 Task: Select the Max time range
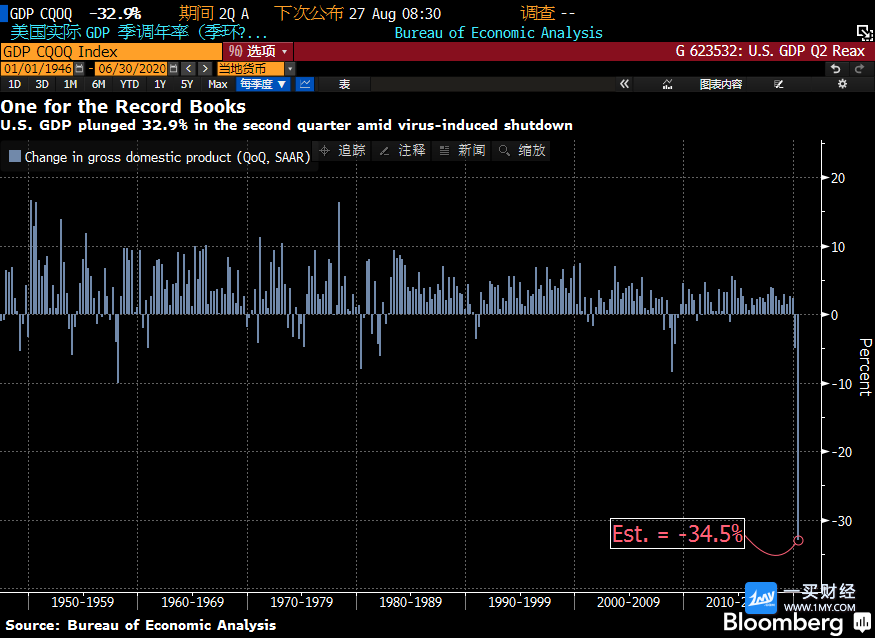pos(218,84)
